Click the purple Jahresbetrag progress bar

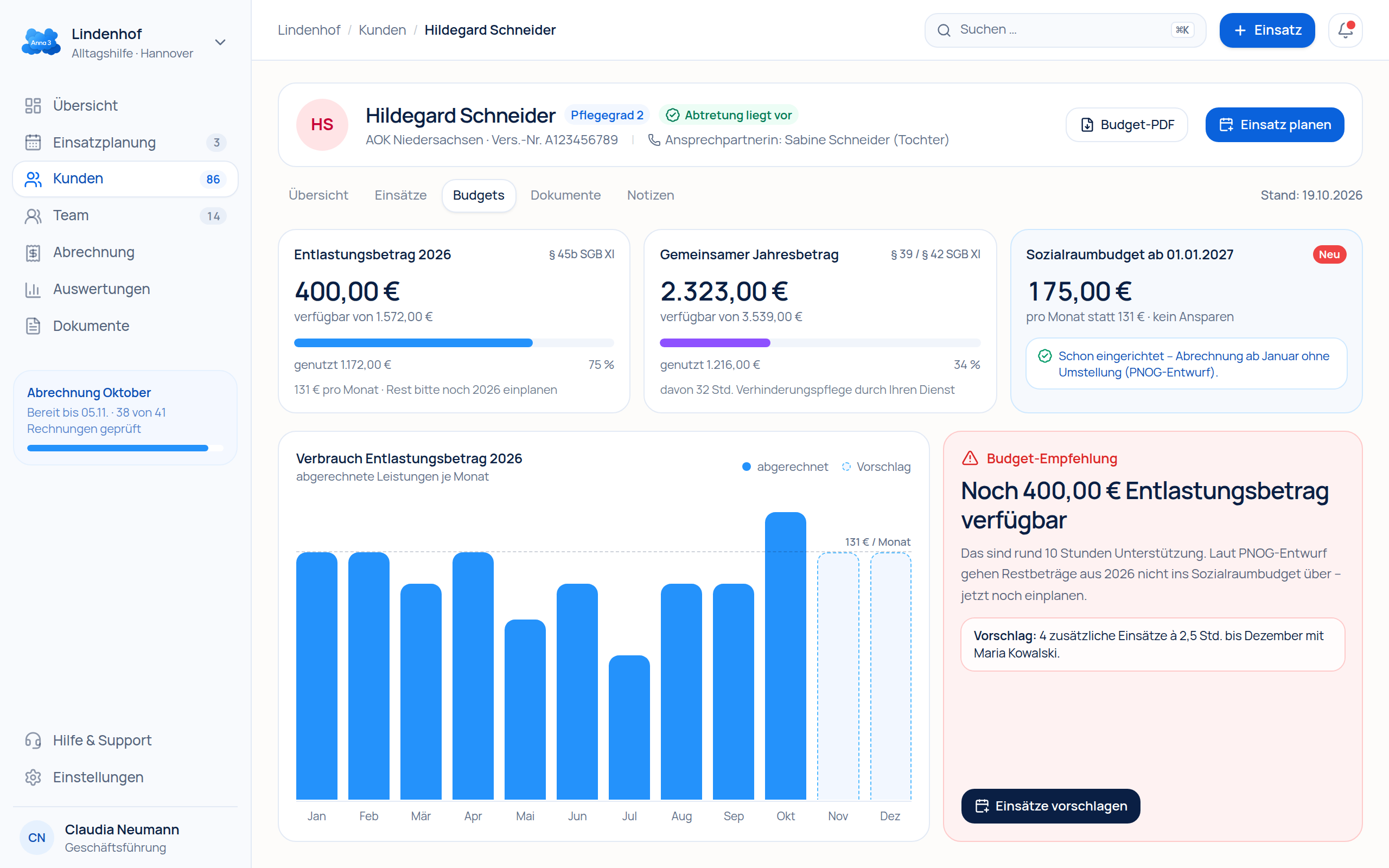click(x=820, y=343)
